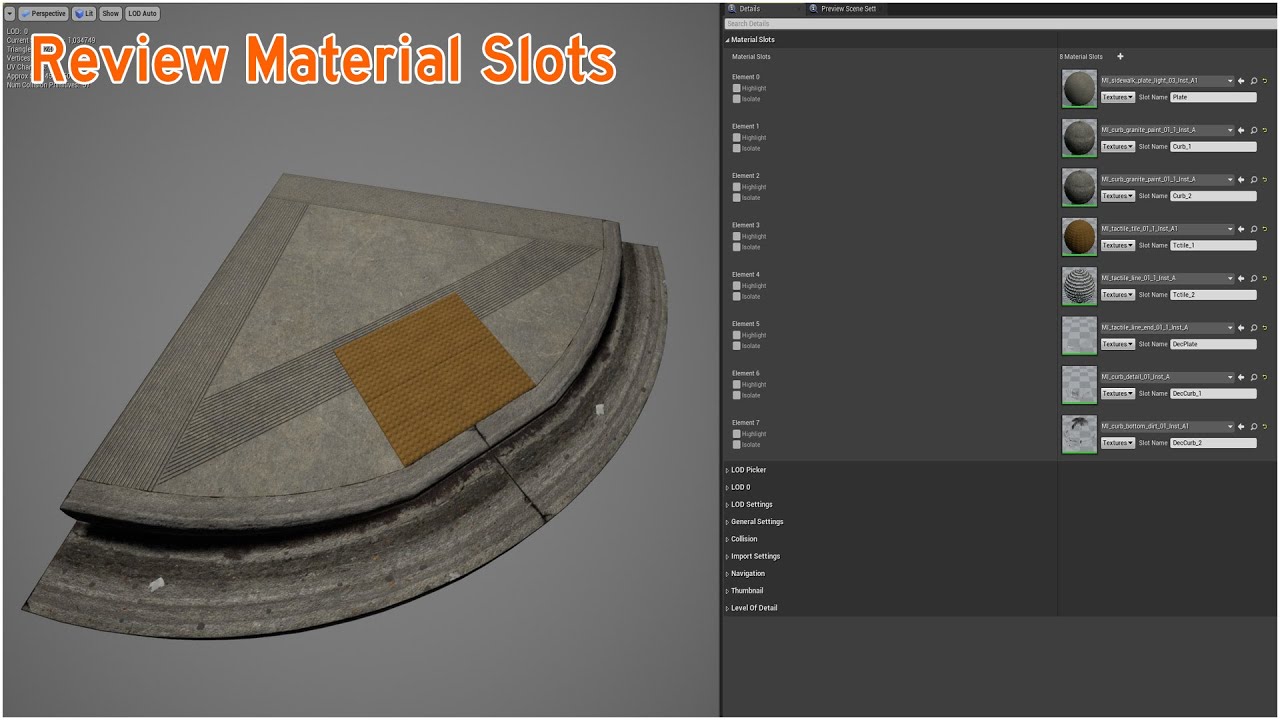Browse to DecCurb_2 material with magnifier

(x=1253, y=427)
